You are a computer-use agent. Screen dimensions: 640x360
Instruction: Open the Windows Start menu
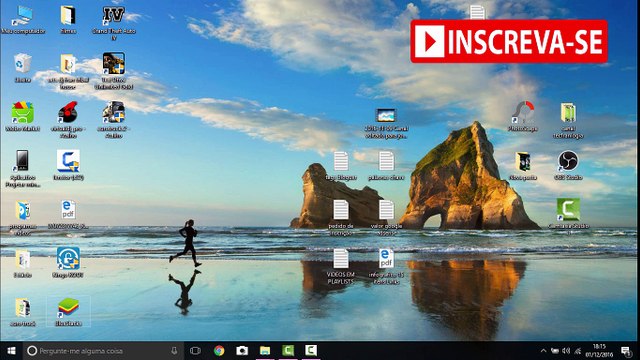click(11, 351)
